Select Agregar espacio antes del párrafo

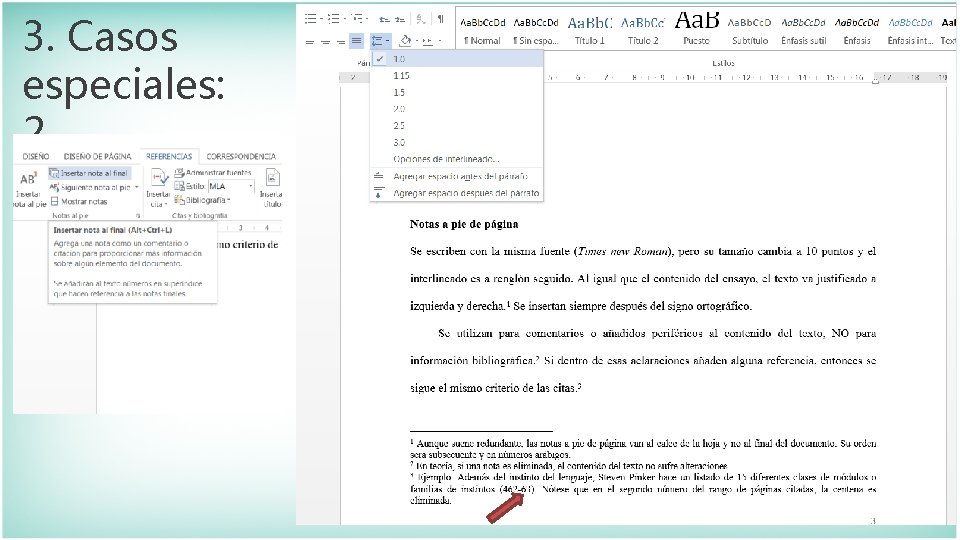[x=457, y=176]
